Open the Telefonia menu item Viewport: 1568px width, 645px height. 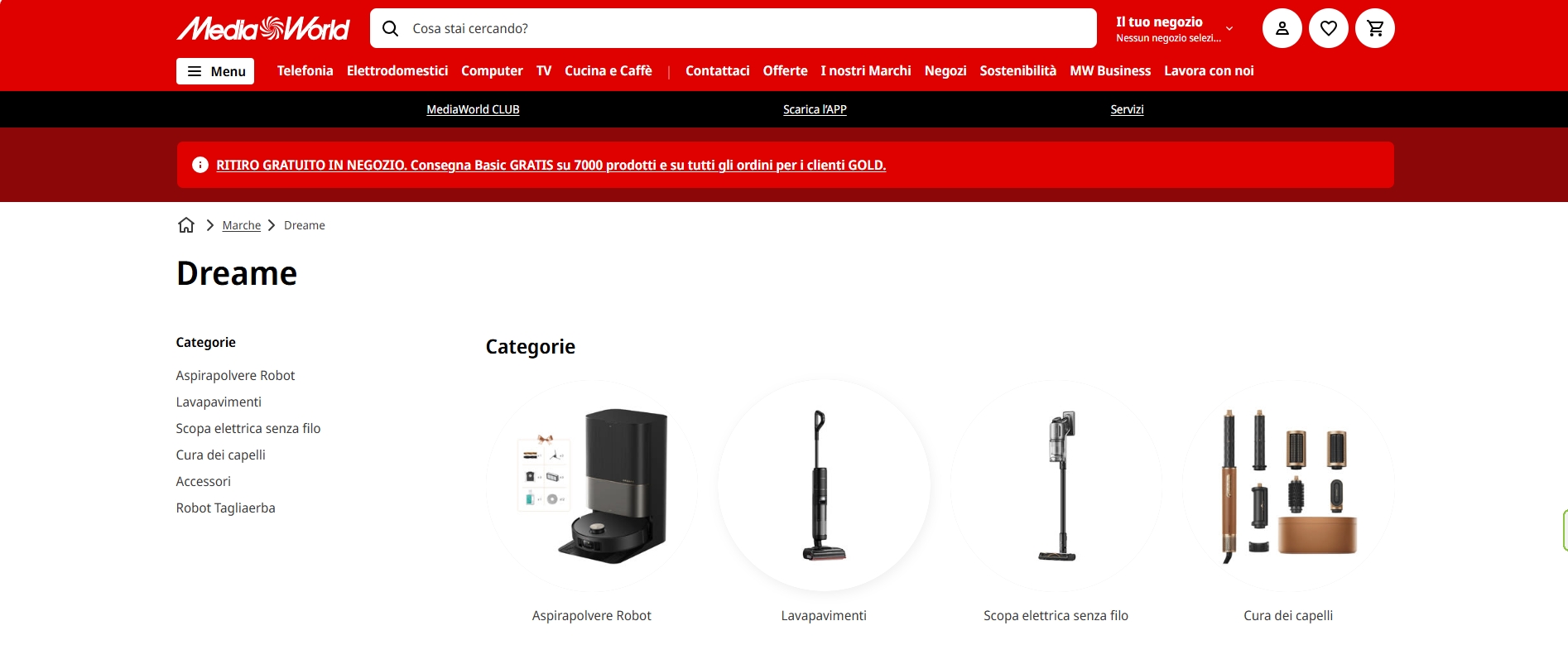tap(305, 71)
